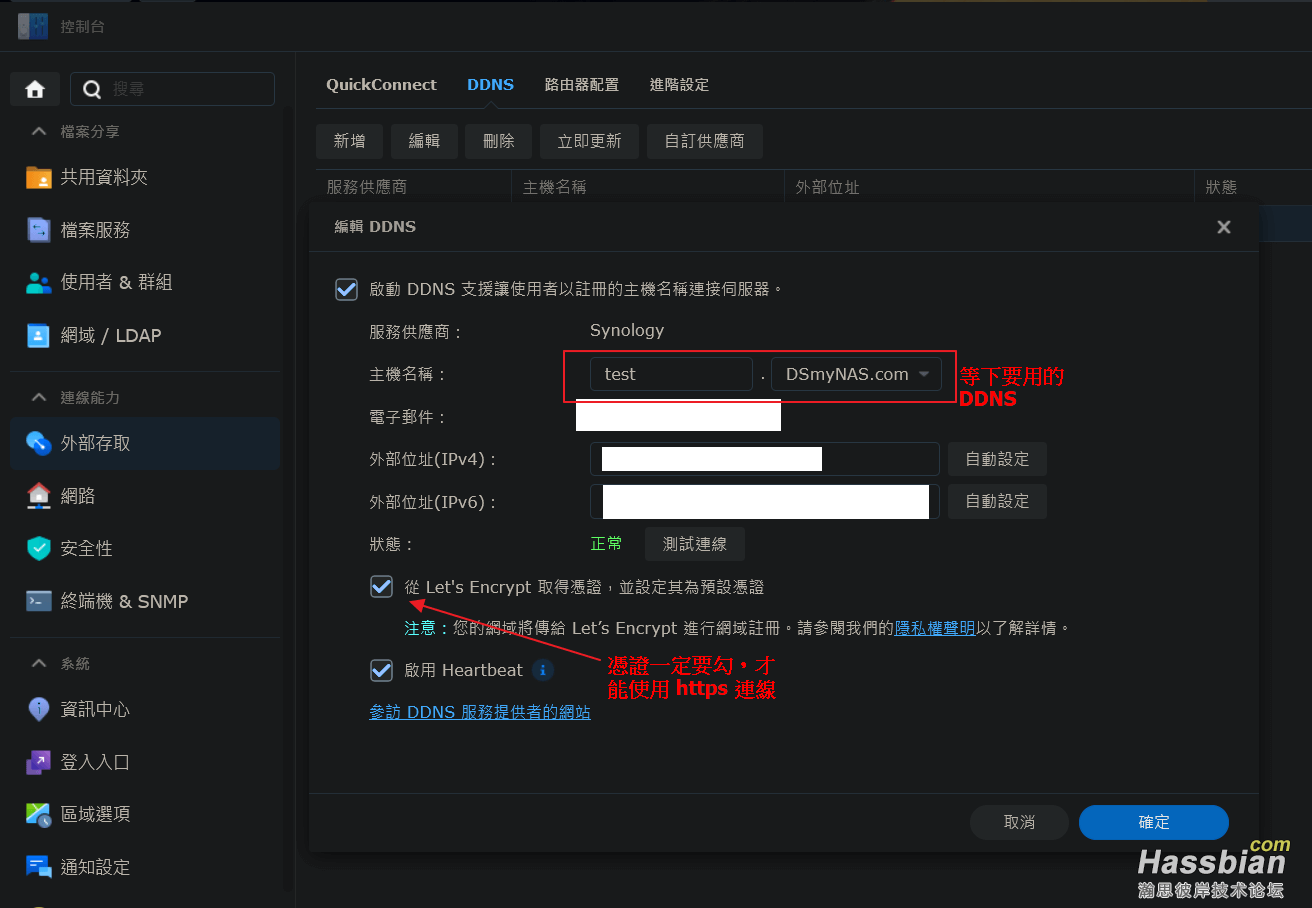
Task: Click the Heartbeat info icon
Action: tap(542, 670)
